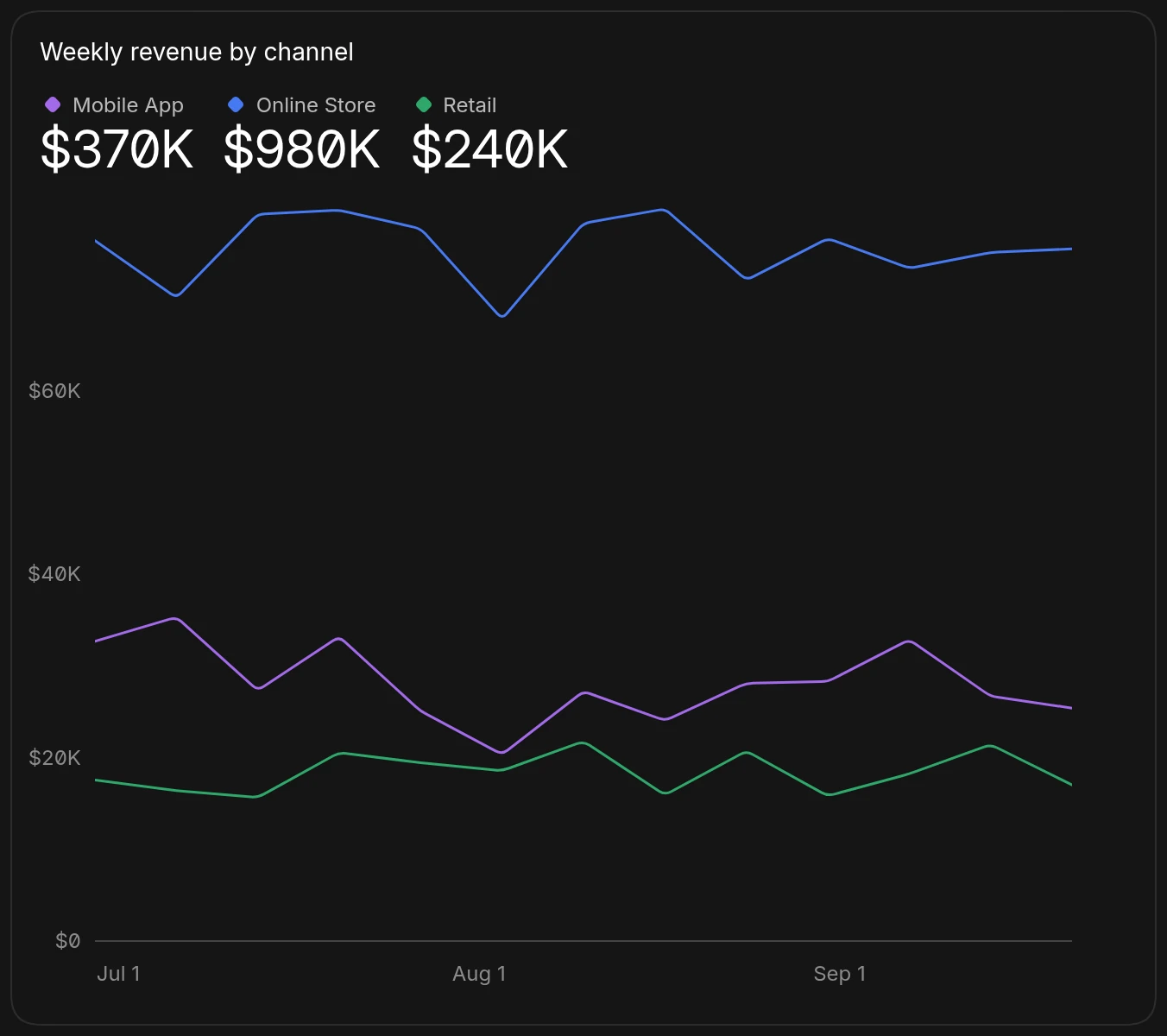
Task: Click the Sep 1 x-axis label
Action: 840,974
